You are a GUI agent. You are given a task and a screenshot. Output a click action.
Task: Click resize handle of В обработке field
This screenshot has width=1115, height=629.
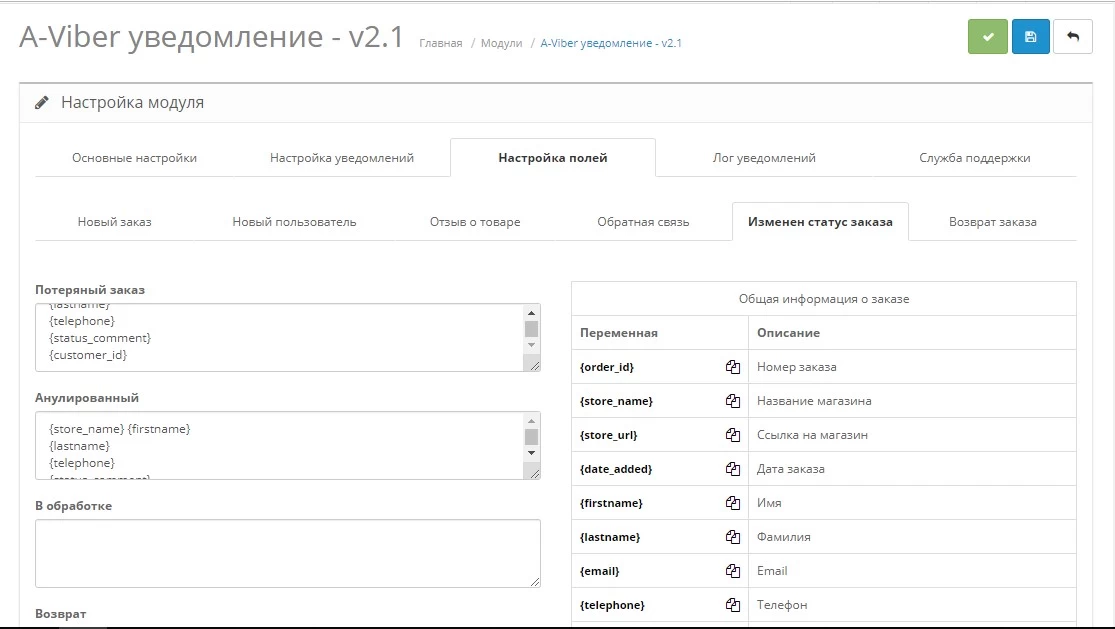coord(535,582)
